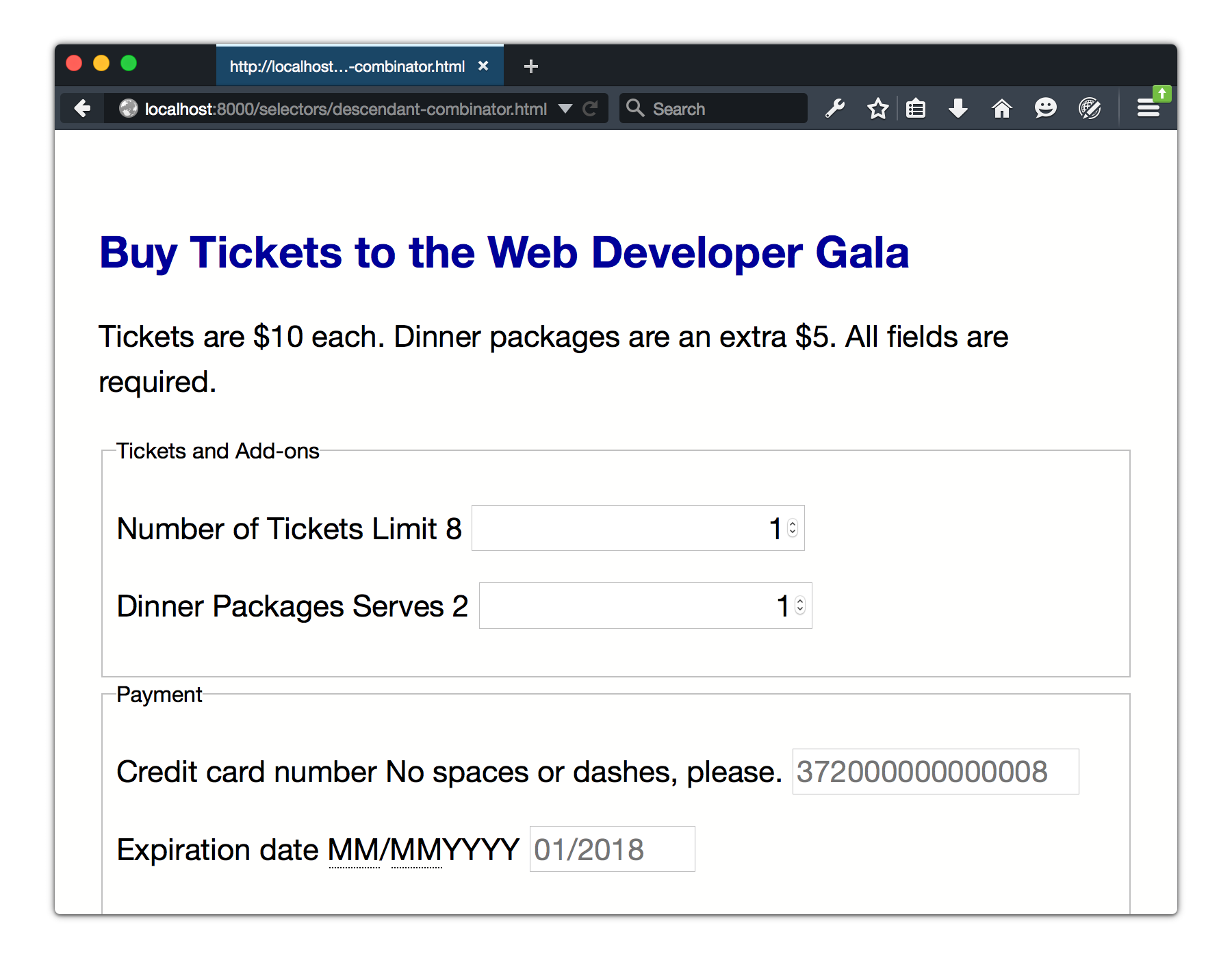The height and width of the screenshot is (958, 1232).
Task: Click the browser back arrow button
Action: pos(83,108)
